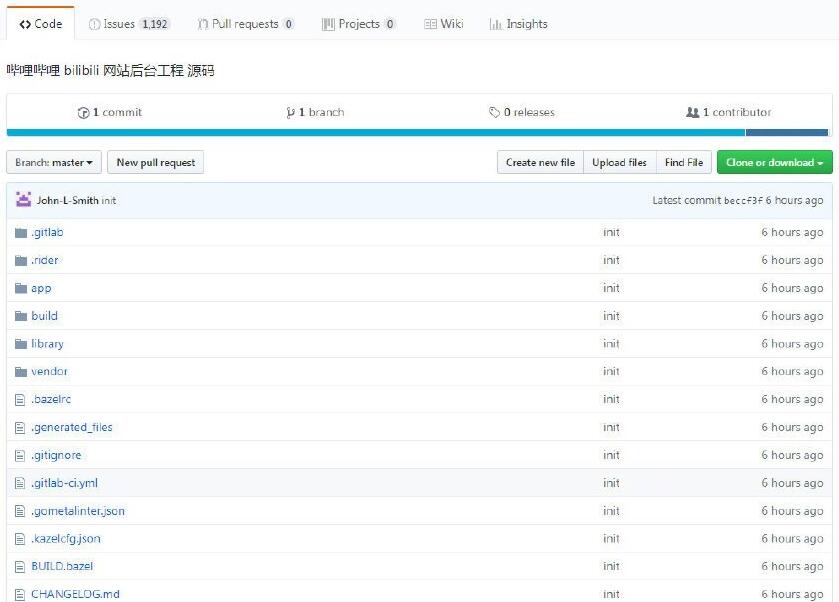839x602 pixels.
Task: Click the init commit message for .gitlab
Action: [611, 232]
